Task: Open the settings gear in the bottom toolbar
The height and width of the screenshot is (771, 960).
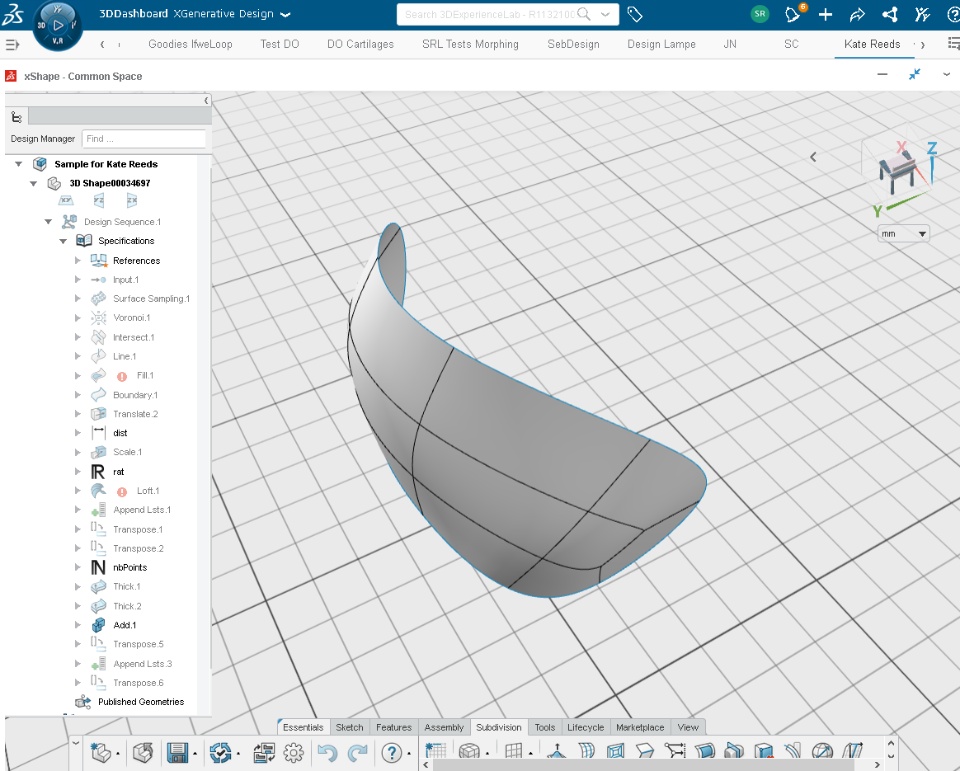Action: point(293,753)
